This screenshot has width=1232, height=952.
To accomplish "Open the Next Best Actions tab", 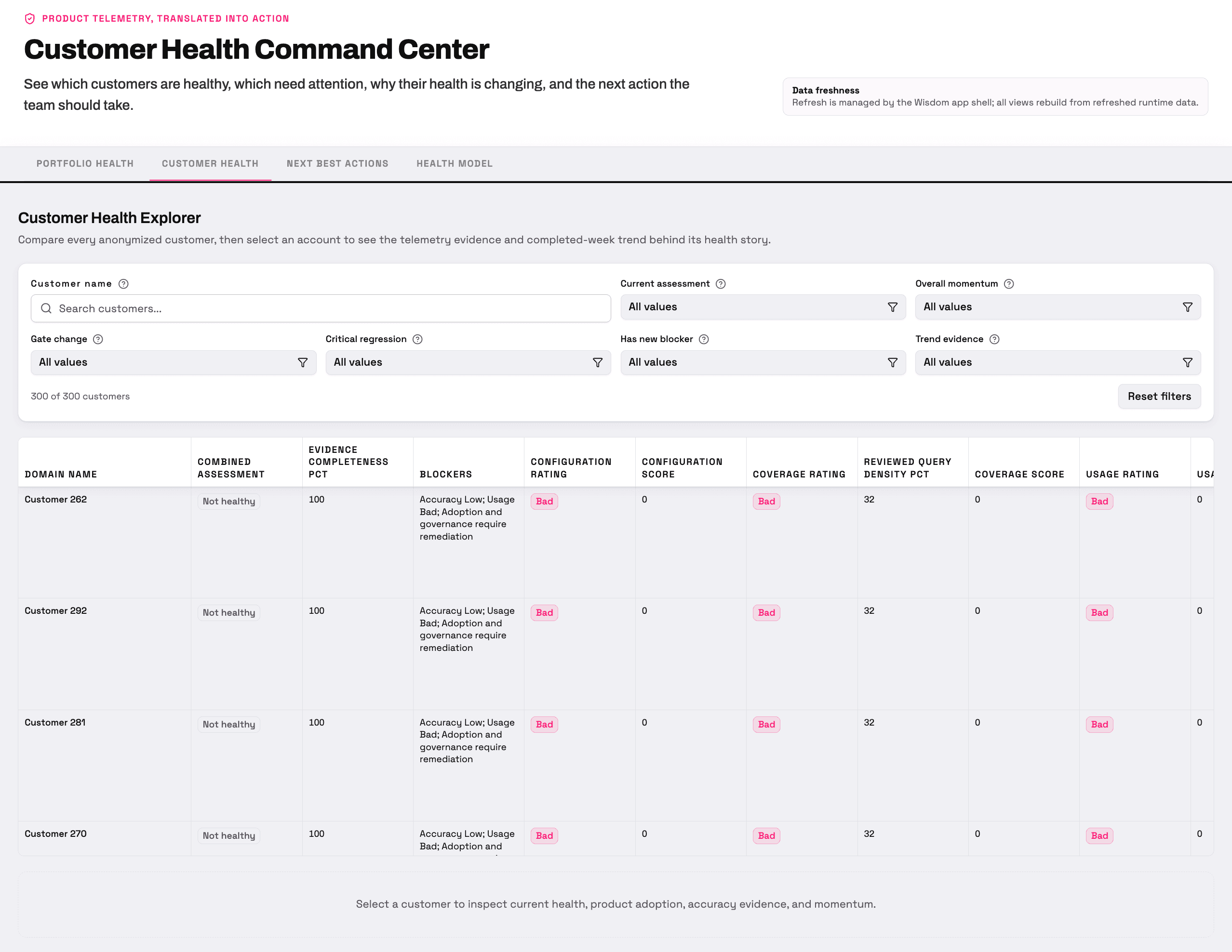I will click(337, 163).
